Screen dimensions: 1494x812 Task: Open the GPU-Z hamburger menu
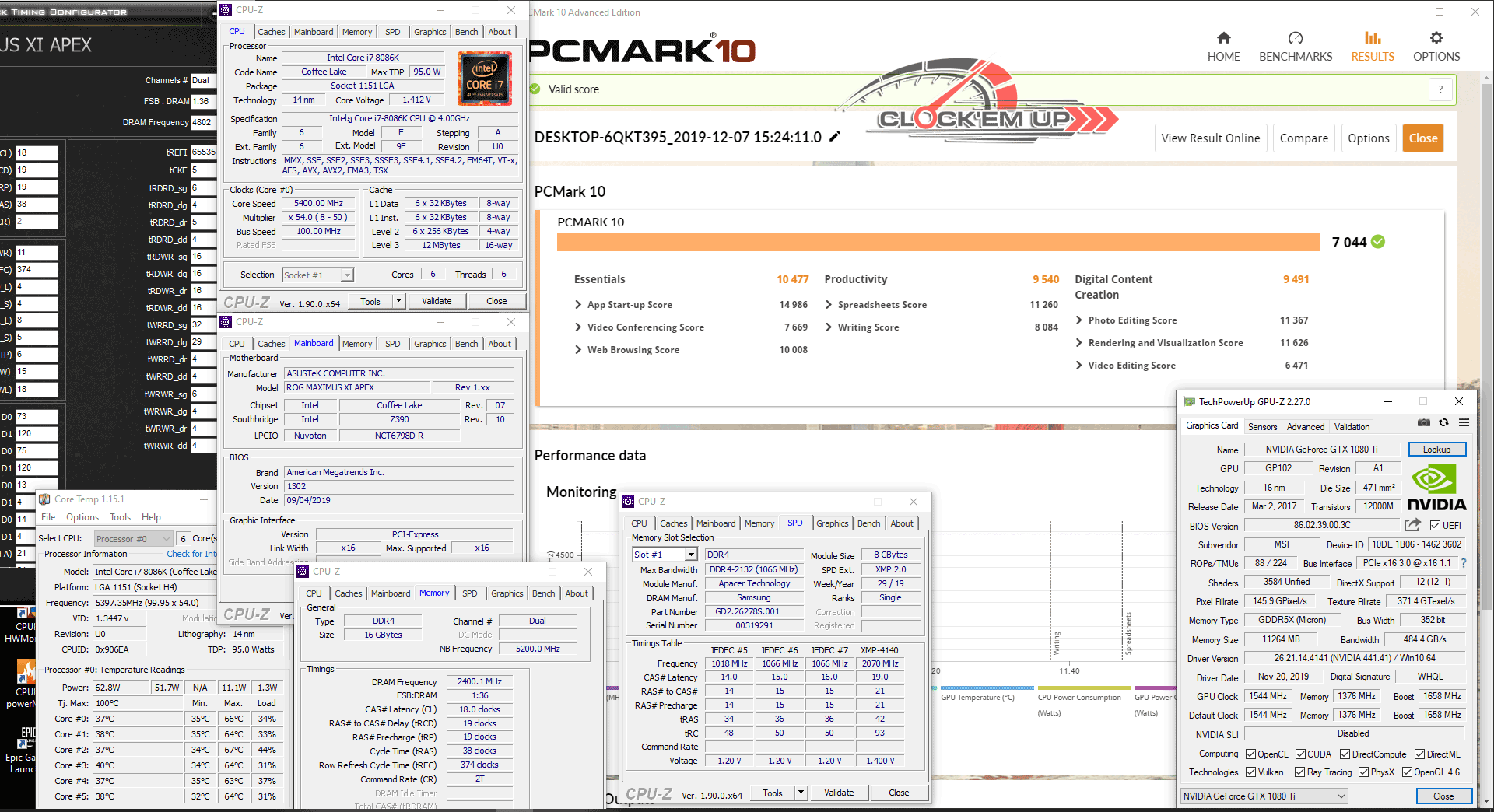[x=1464, y=423]
